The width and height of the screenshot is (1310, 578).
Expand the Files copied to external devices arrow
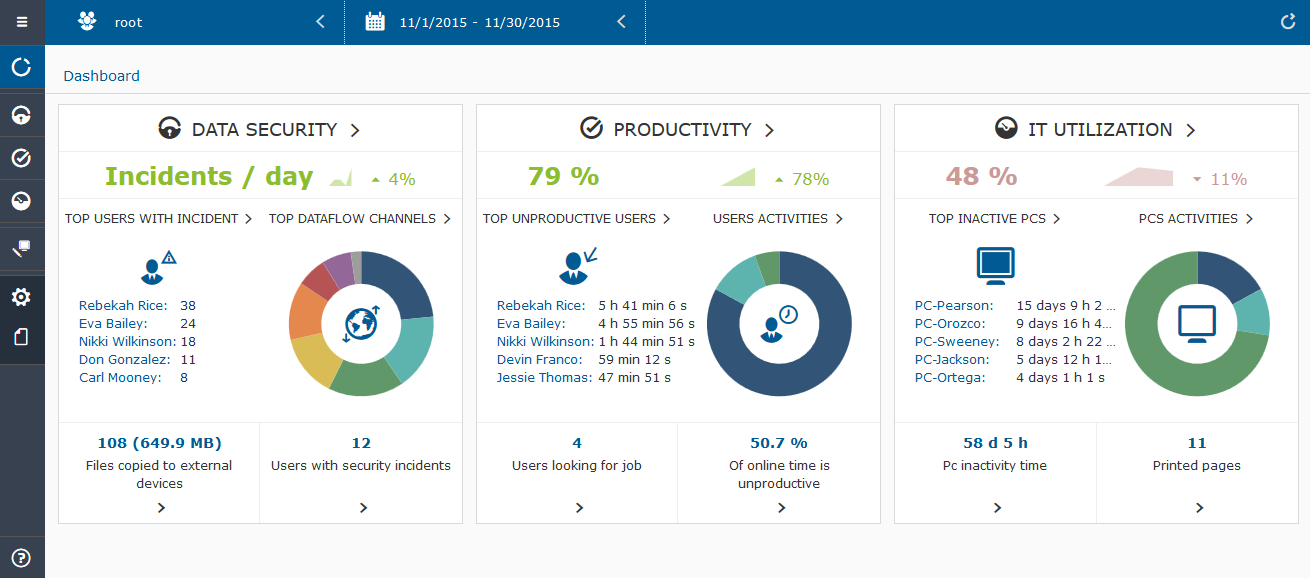[x=161, y=508]
